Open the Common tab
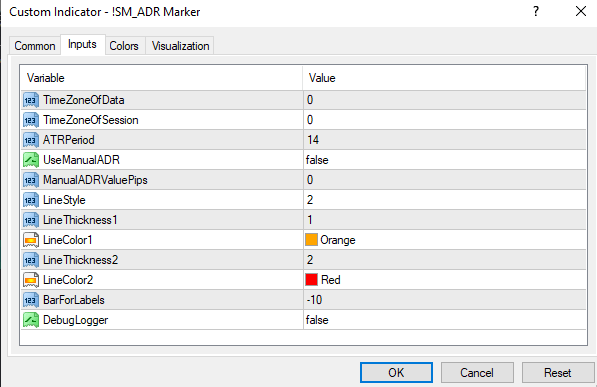This screenshot has width=597, height=387. tap(35, 46)
